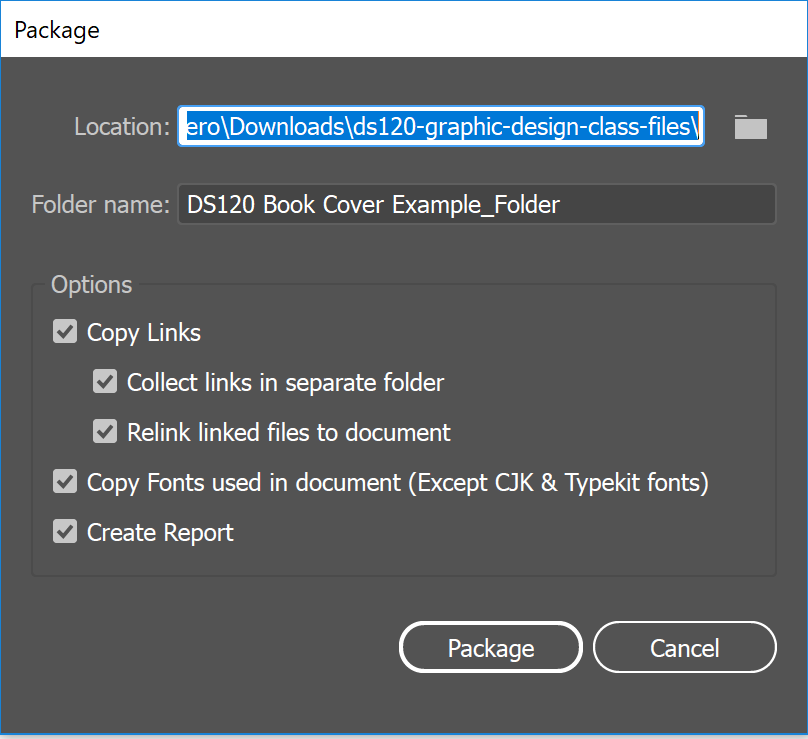
Task: Confirm packaging with the Package button
Action: pos(490,647)
